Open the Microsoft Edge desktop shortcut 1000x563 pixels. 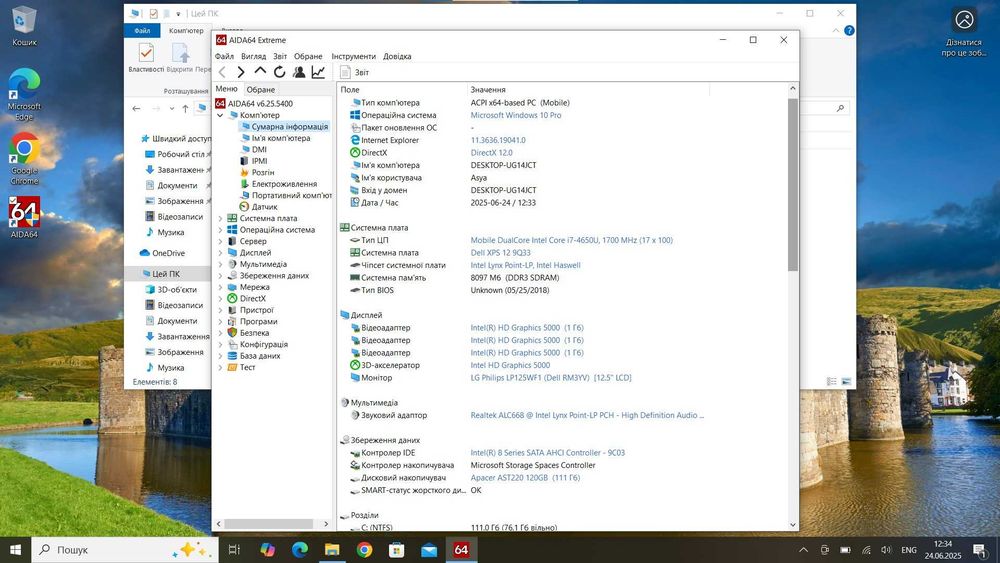click(24, 94)
